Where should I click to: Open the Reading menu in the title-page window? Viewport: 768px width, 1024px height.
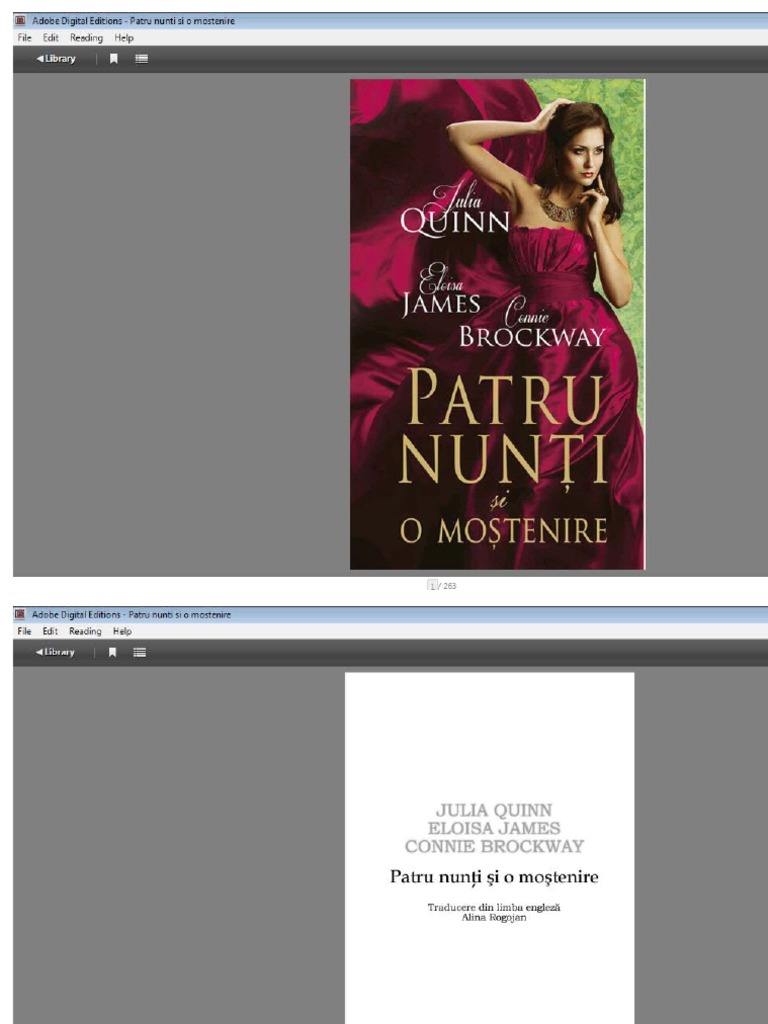(x=86, y=632)
